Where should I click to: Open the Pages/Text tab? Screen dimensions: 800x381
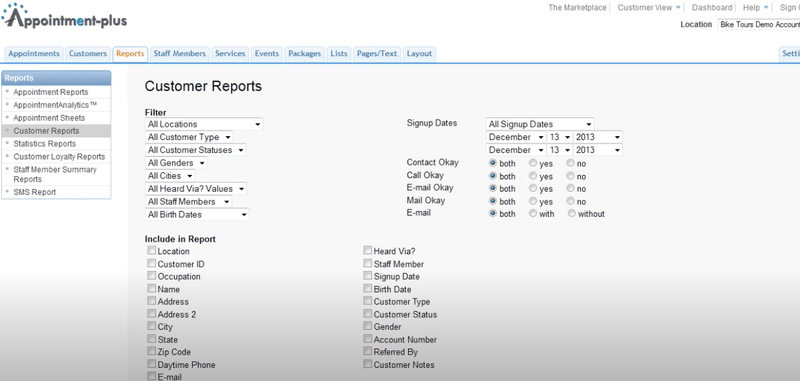click(377, 54)
